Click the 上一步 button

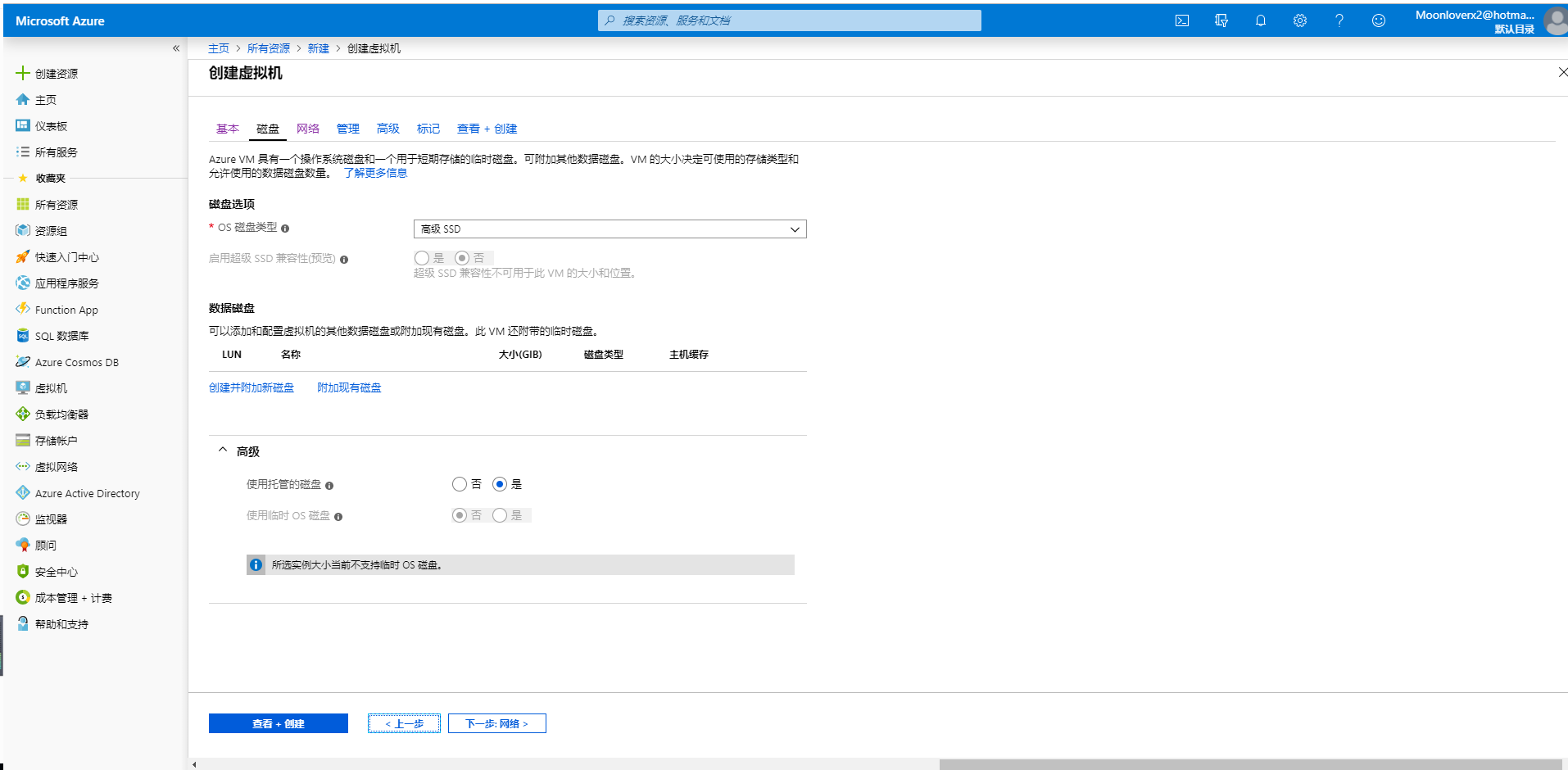405,723
